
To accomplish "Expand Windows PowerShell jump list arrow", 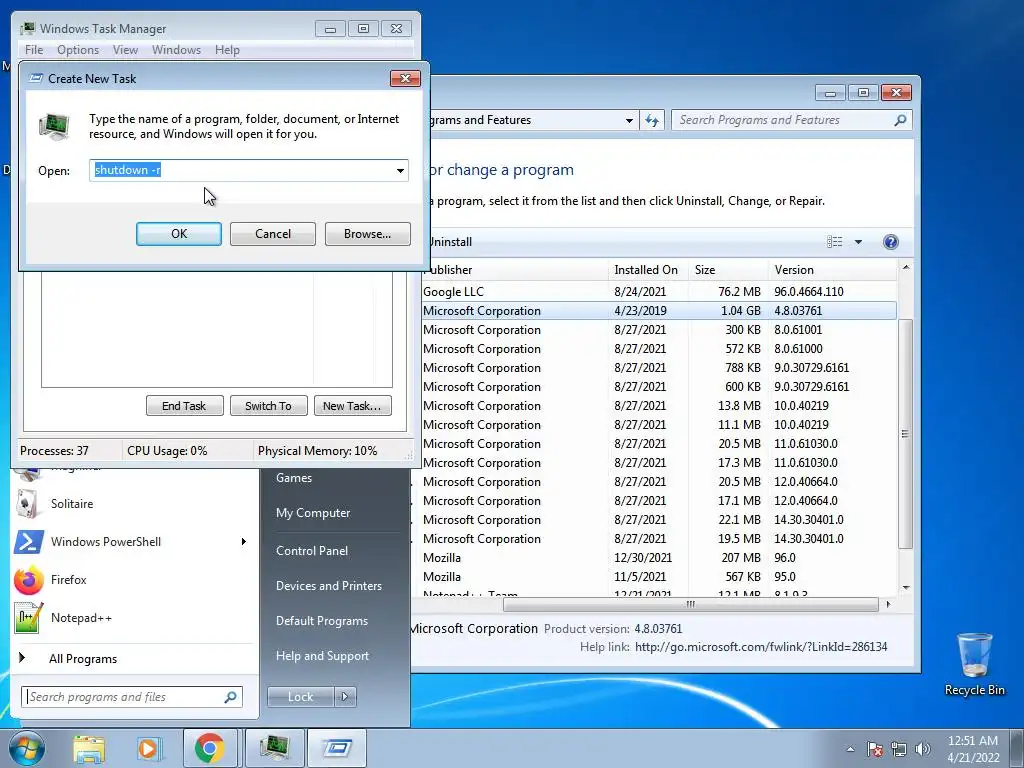I will pos(244,541).
